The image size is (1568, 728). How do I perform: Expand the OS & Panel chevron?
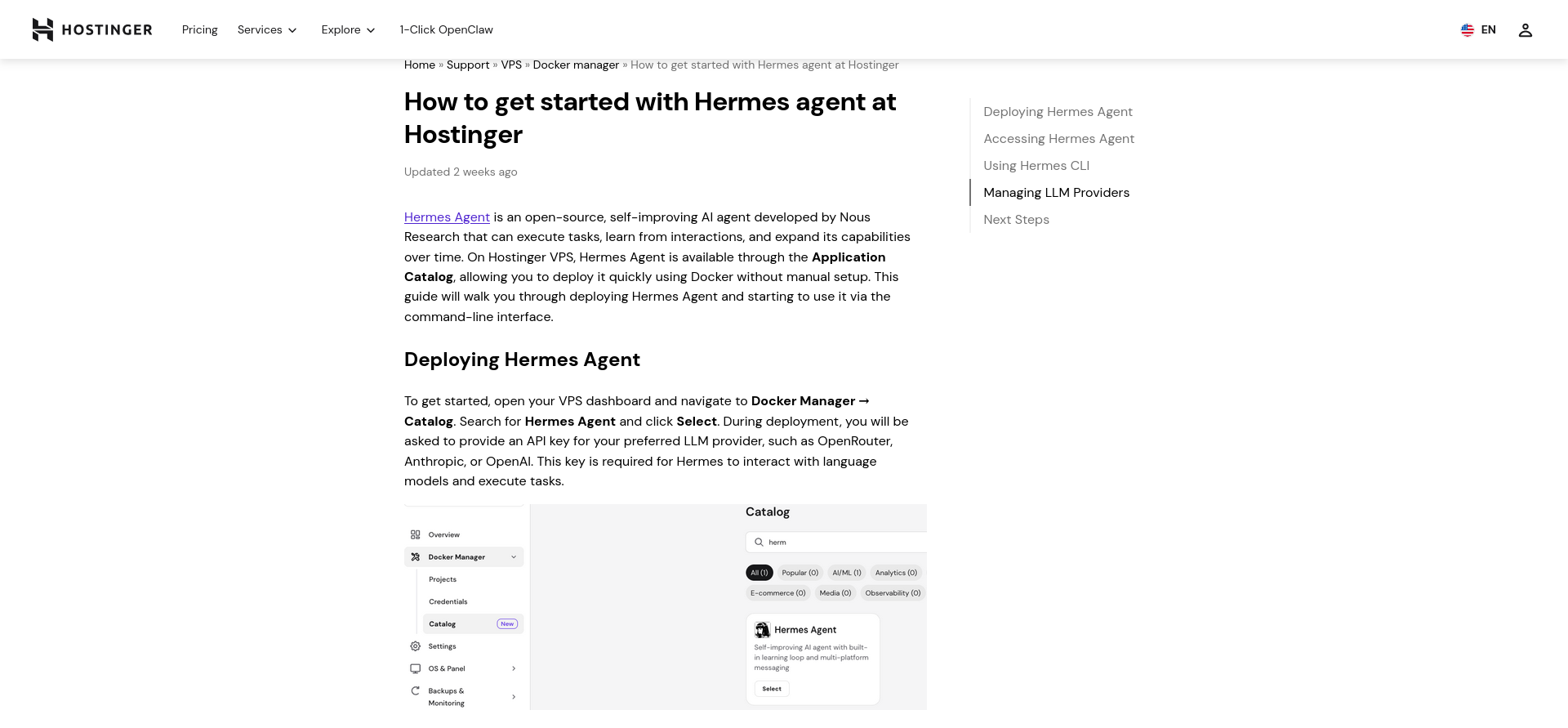[x=514, y=668]
